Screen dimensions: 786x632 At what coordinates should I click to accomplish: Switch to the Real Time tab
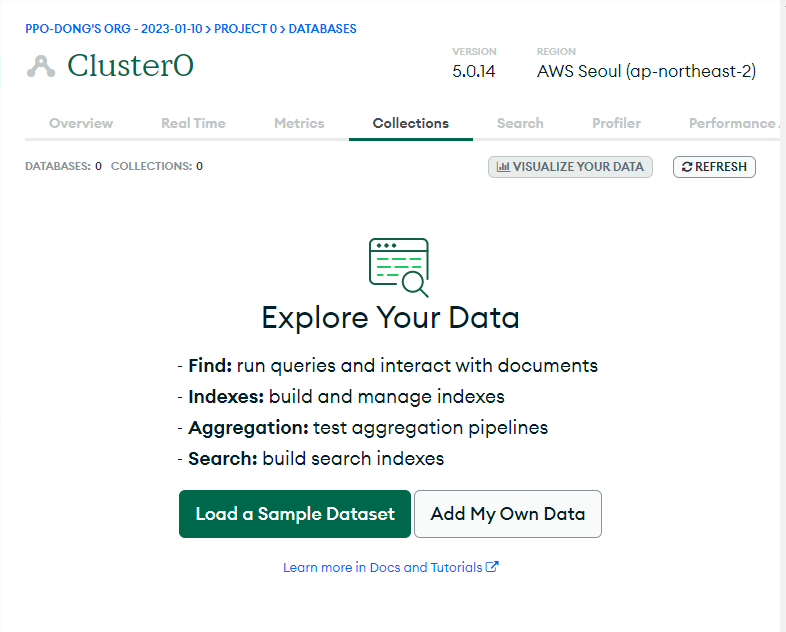[x=193, y=123]
